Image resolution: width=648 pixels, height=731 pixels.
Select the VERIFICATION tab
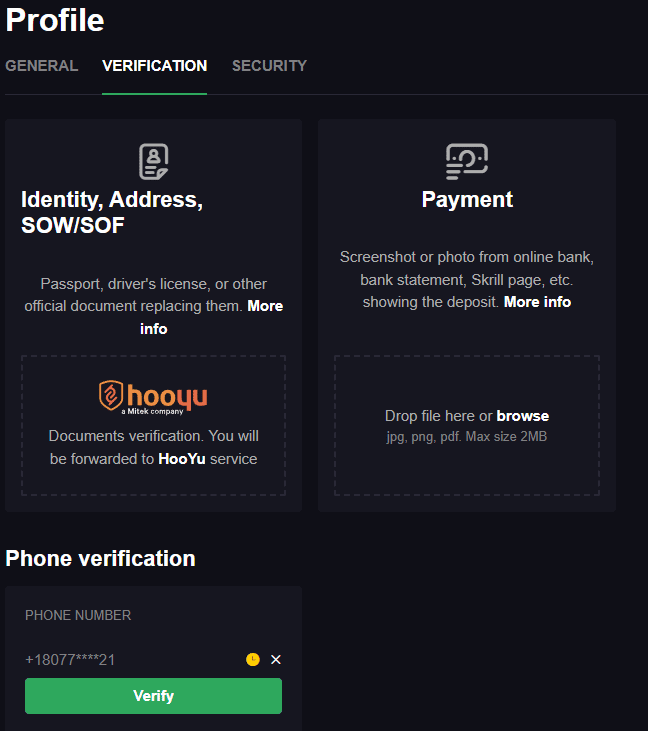(x=154, y=66)
